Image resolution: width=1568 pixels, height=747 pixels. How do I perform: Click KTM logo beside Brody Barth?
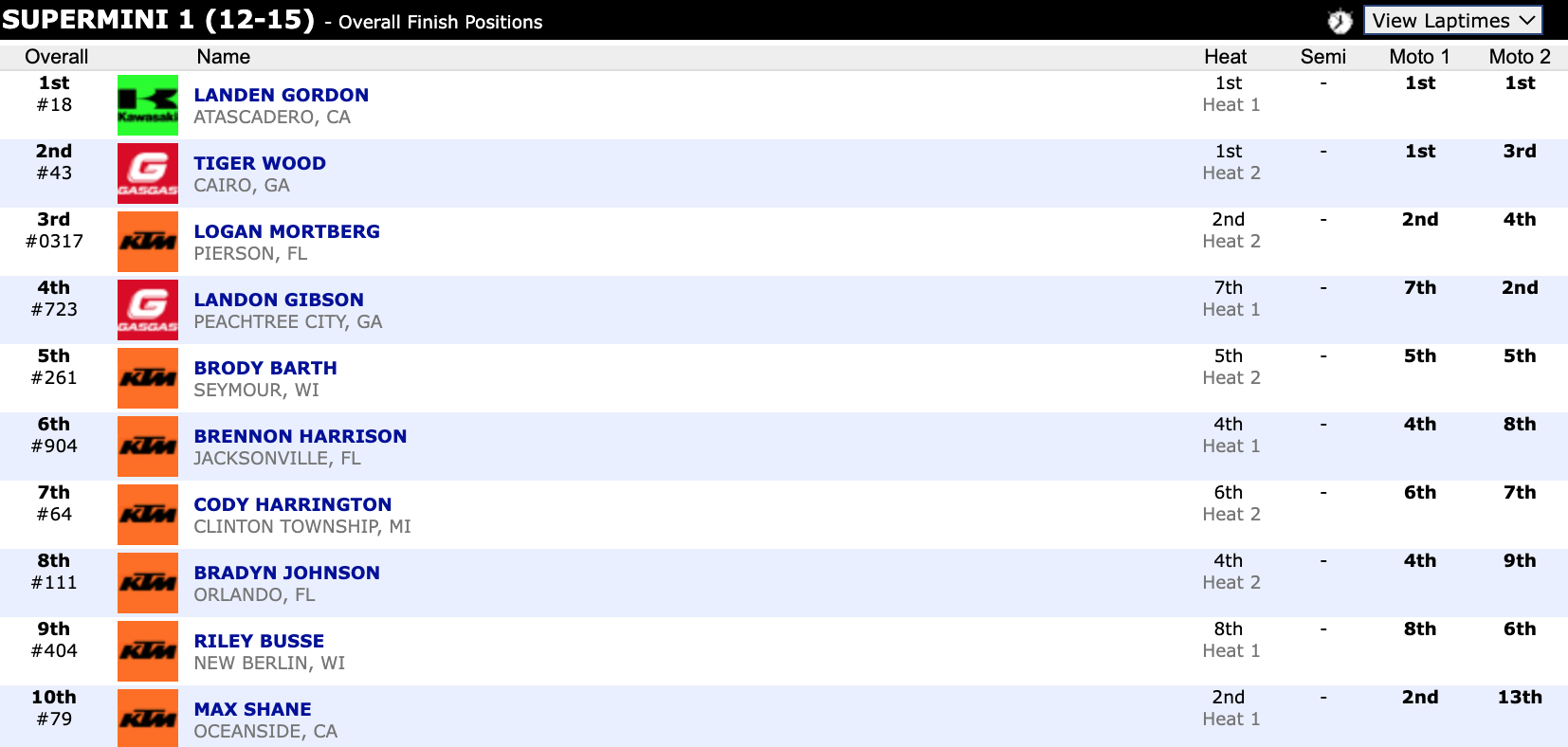coord(147,378)
